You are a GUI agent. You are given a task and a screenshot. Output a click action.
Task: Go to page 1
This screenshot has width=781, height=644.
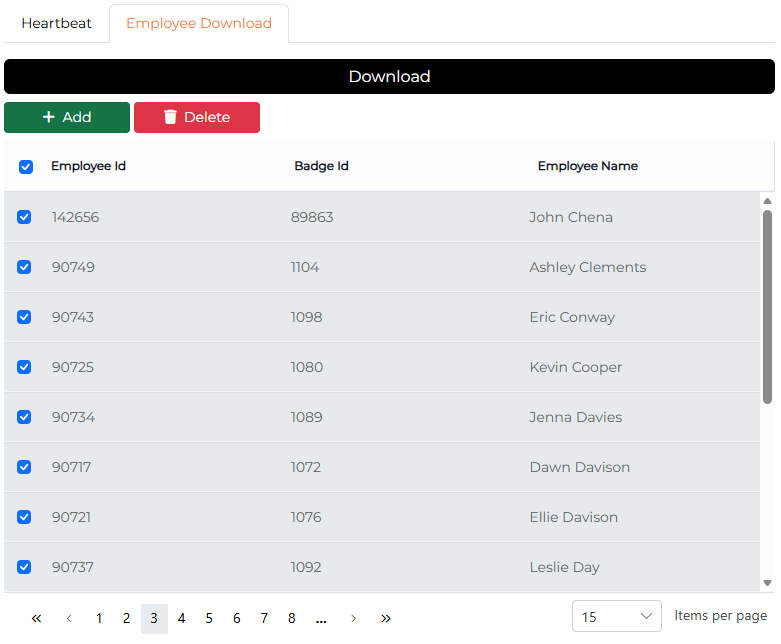click(99, 619)
